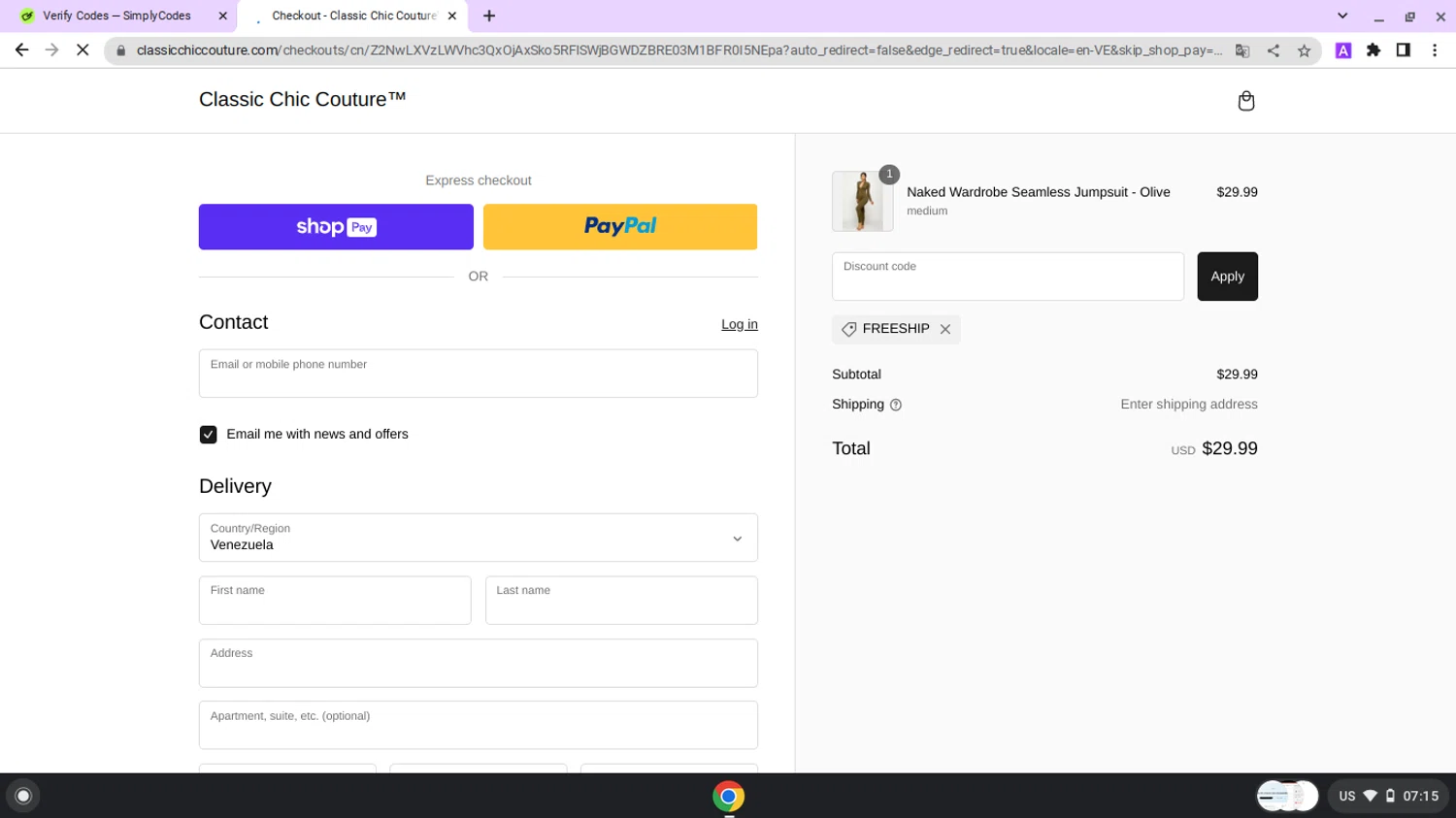The image size is (1456, 818).
Task: Focus the Discount code field
Action: (1008, 277)
